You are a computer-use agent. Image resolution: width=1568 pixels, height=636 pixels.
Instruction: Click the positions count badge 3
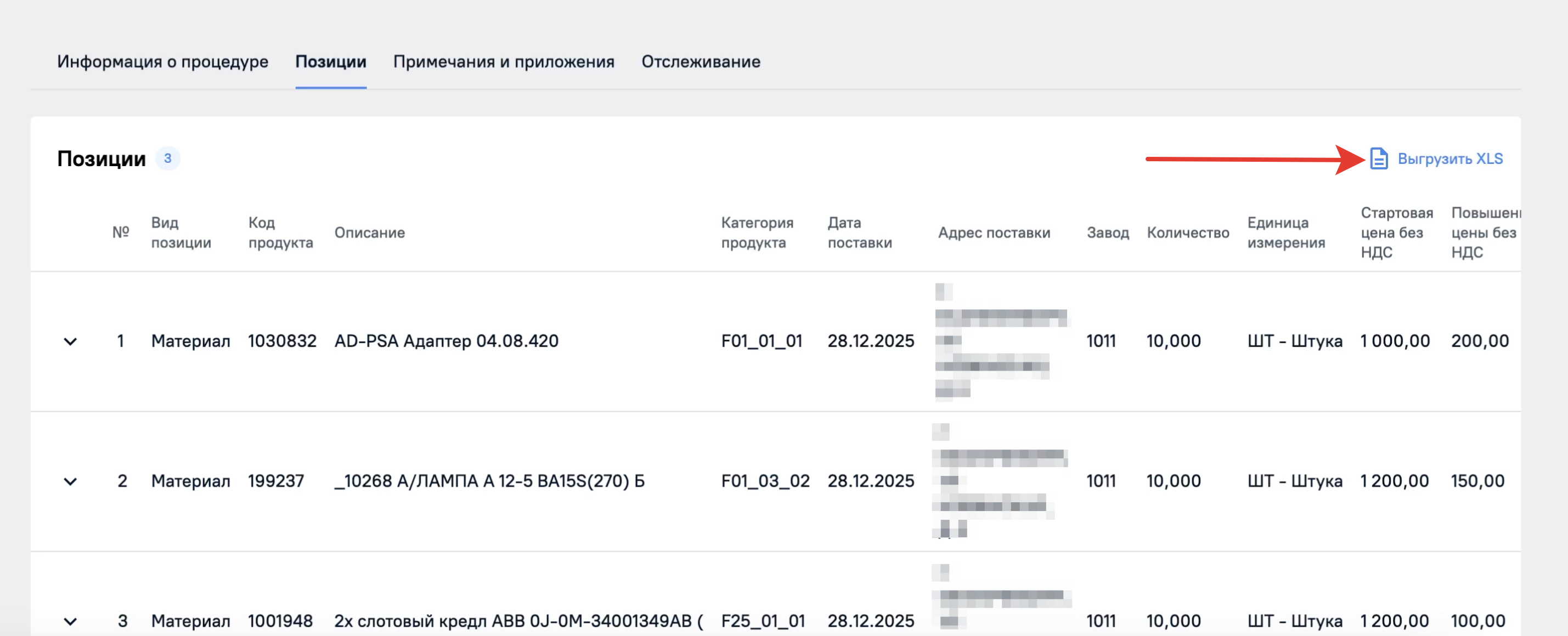(167, 158)
